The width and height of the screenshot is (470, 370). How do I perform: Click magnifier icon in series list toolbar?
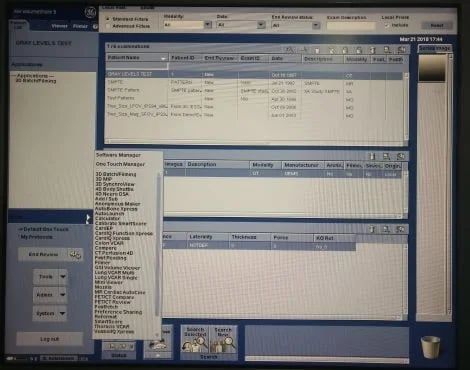pyautogui.click(x=386, y=156)
